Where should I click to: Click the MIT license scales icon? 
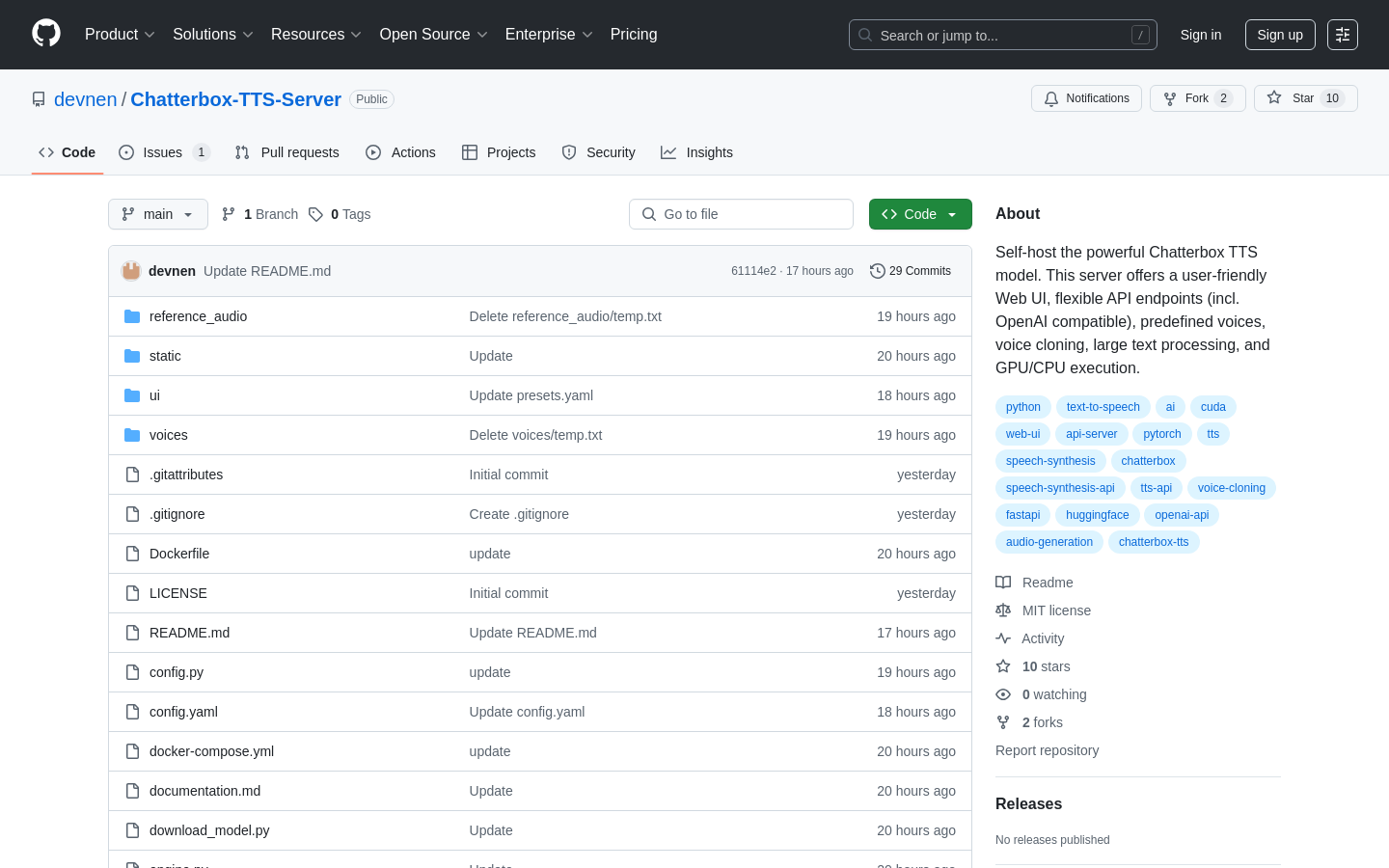click(1003, 610)
